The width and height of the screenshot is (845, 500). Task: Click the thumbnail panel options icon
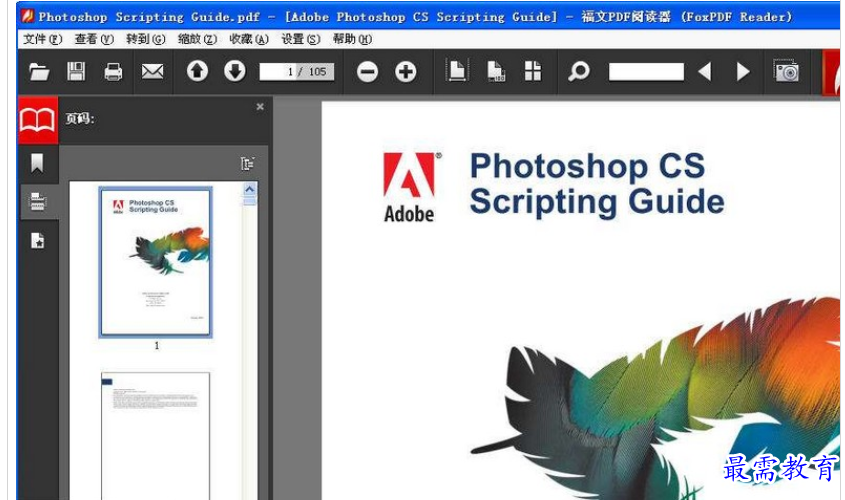pyautogui.click(x=247, y=163)
